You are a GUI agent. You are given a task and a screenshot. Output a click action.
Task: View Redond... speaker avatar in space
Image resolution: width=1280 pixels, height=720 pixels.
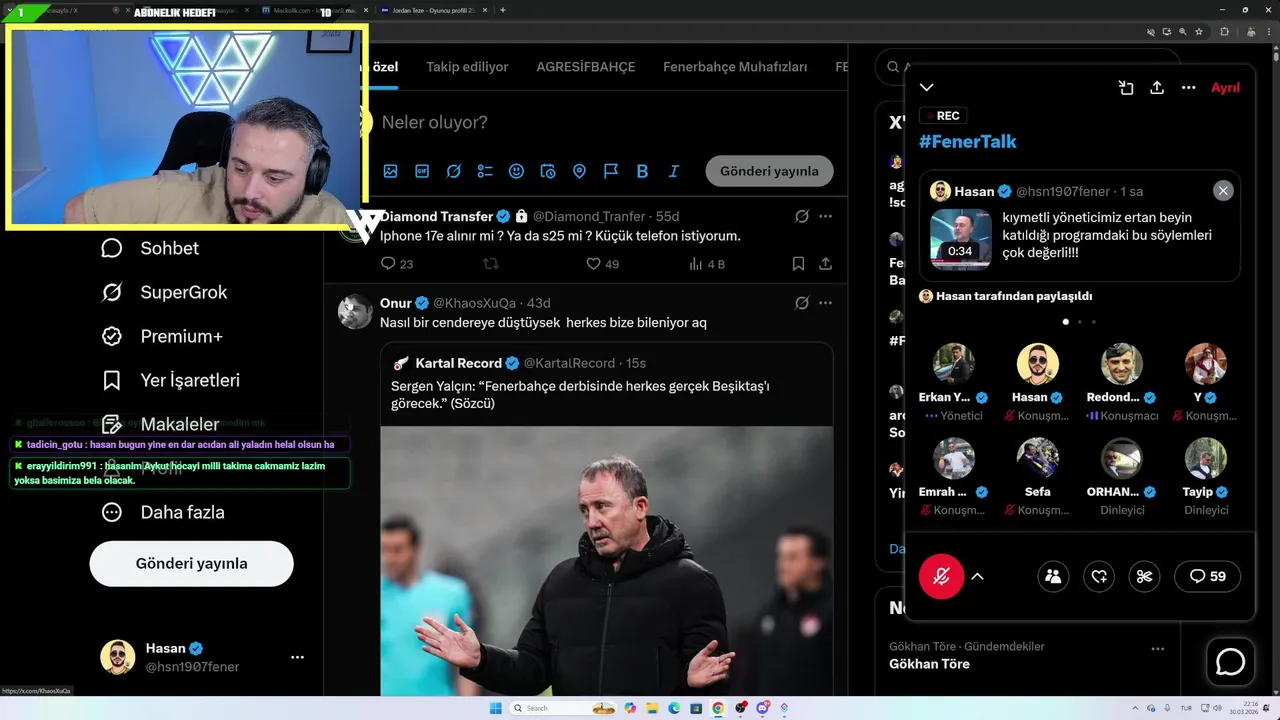[x=1122, y=364]
